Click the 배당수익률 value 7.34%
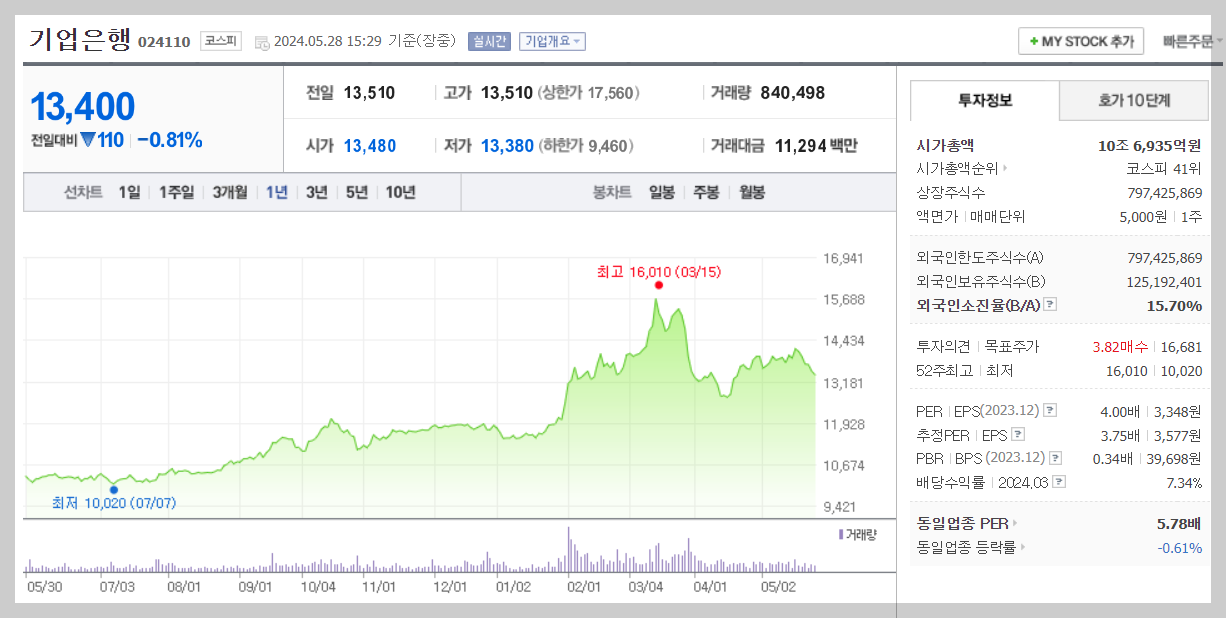Viewport: 1226px width, 618px height. tap(1184, 482)
